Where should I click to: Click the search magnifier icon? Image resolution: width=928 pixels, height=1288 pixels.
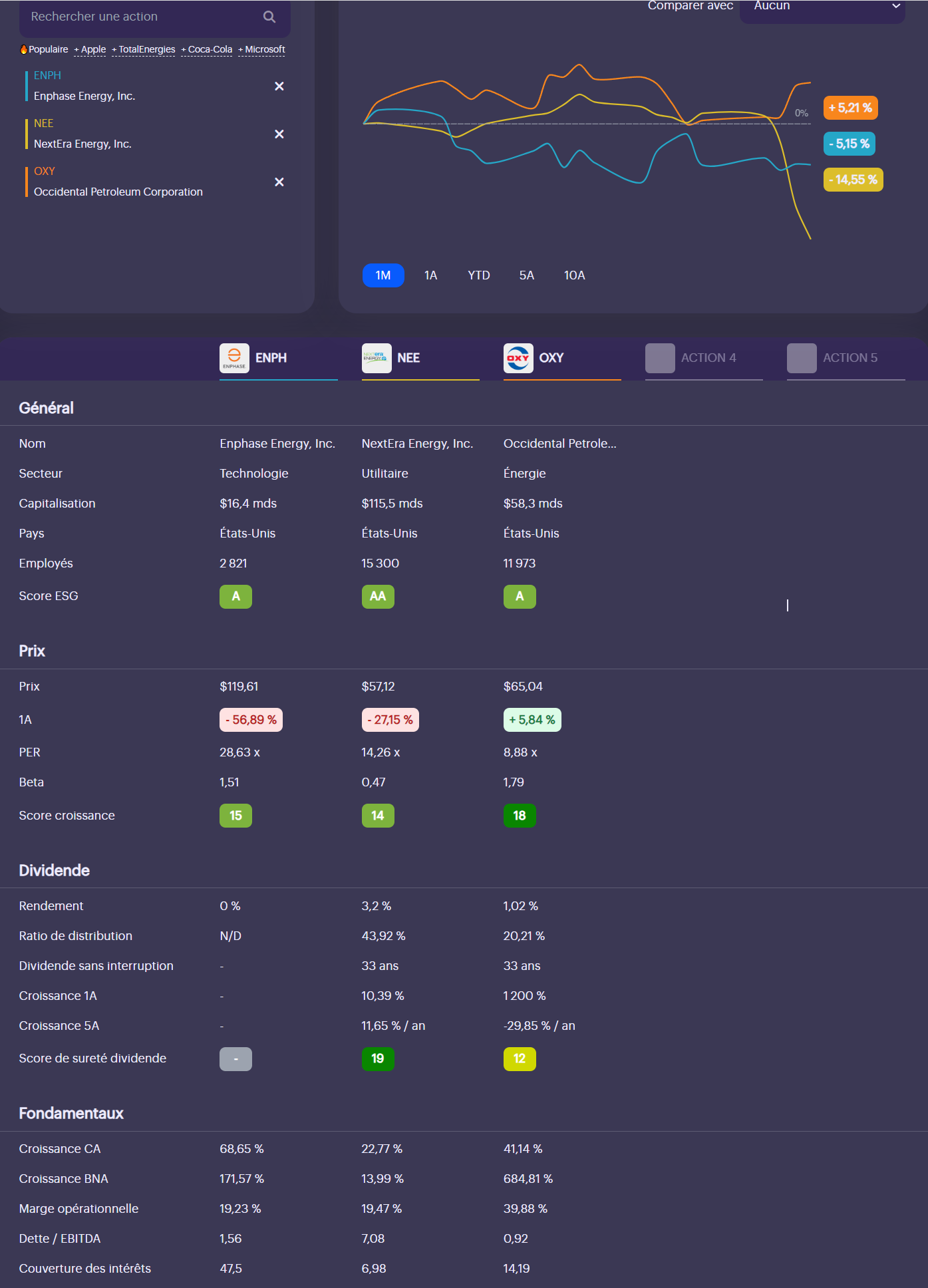(x=269, y=17)
